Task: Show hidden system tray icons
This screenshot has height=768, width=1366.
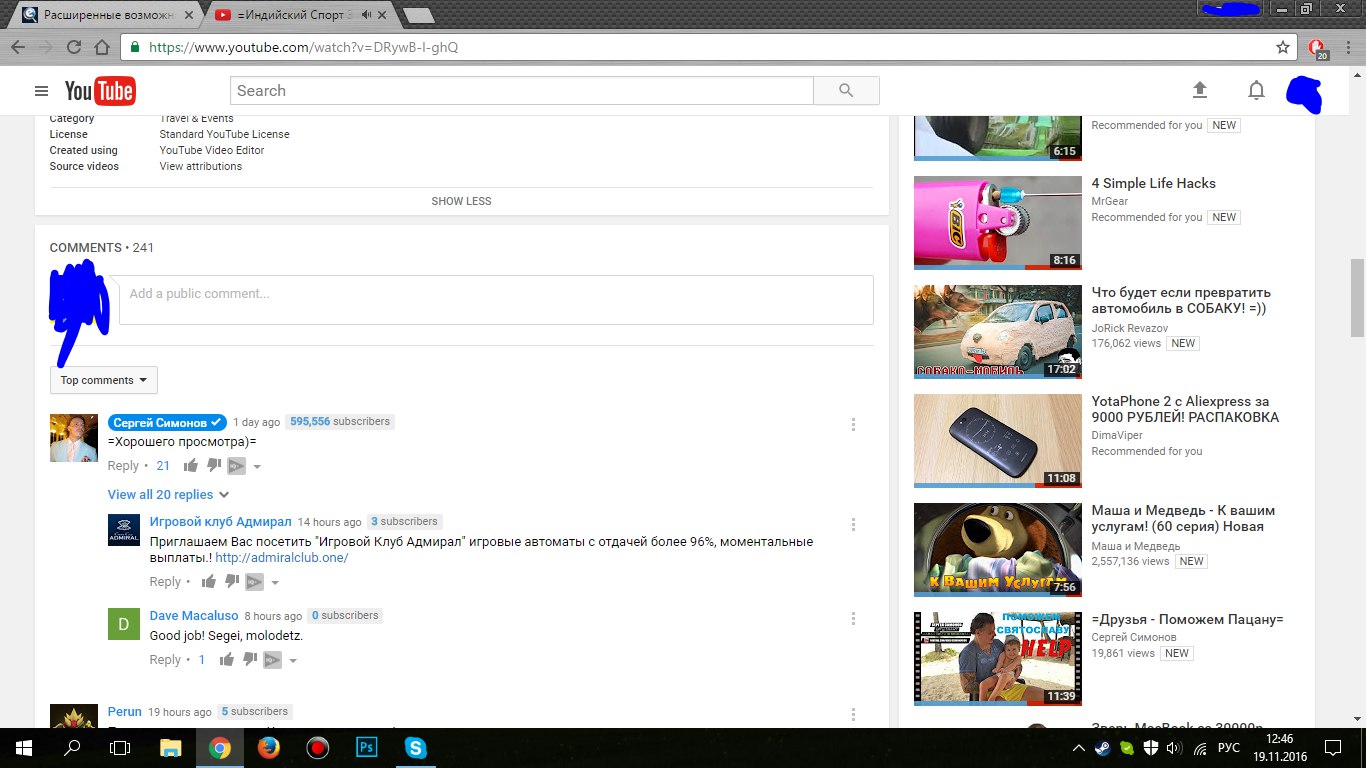Action: coord(1078,747)
